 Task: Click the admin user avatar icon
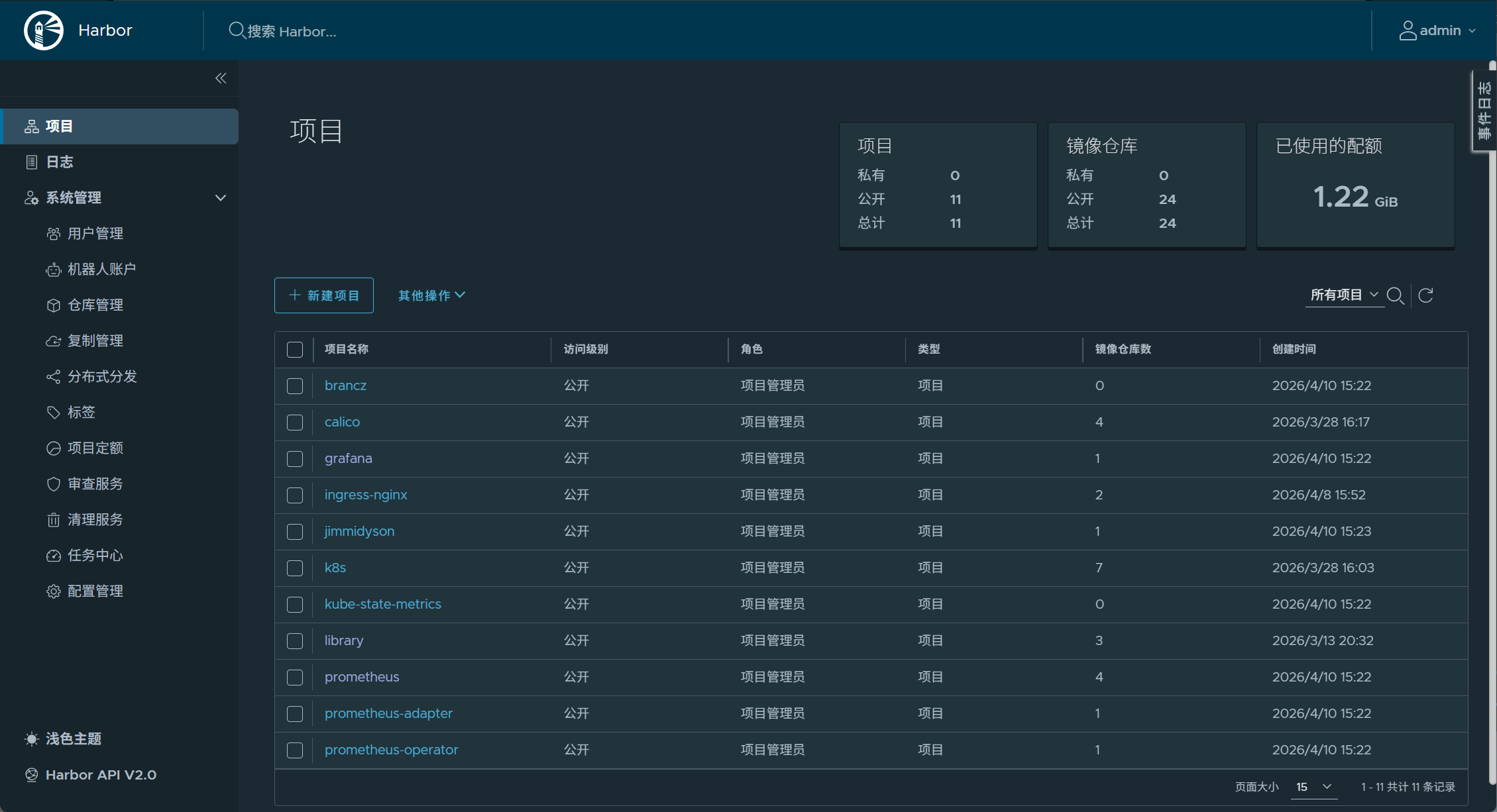pyautogui.click(x=1408, y=30)
